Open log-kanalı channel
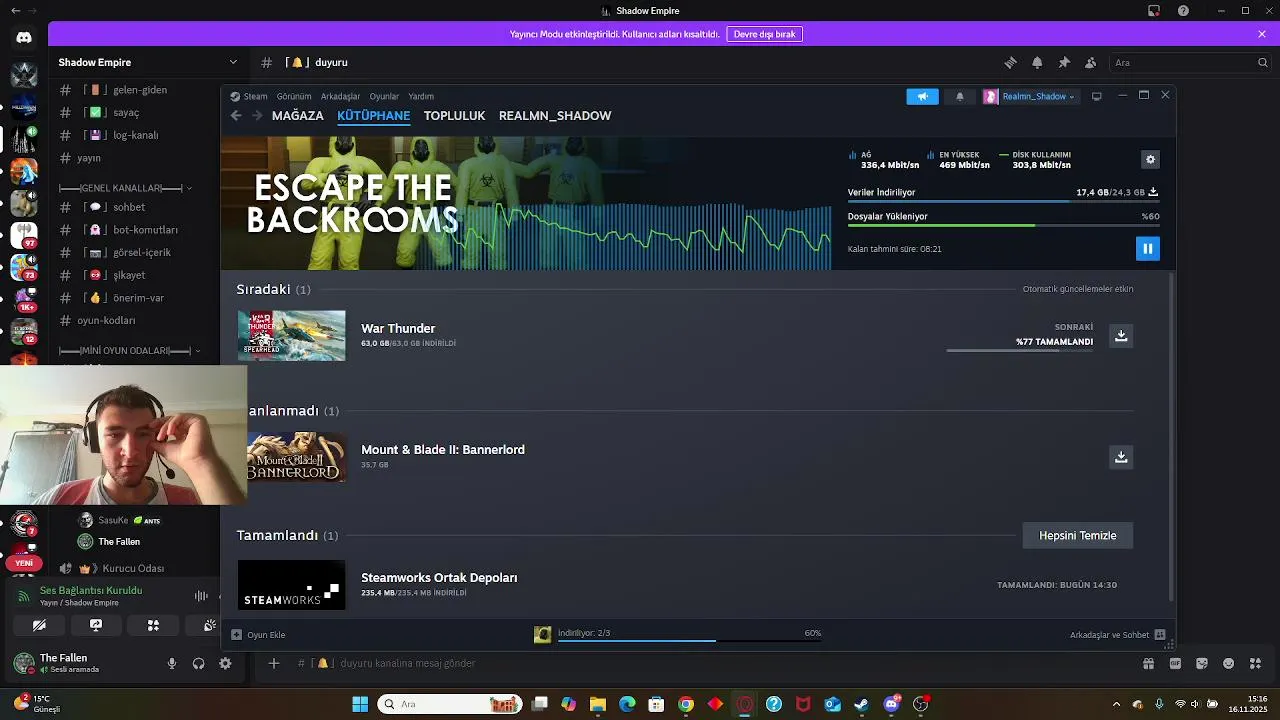Image resolution: width=1280 pixels, height=720 pixels. [136, 135]
